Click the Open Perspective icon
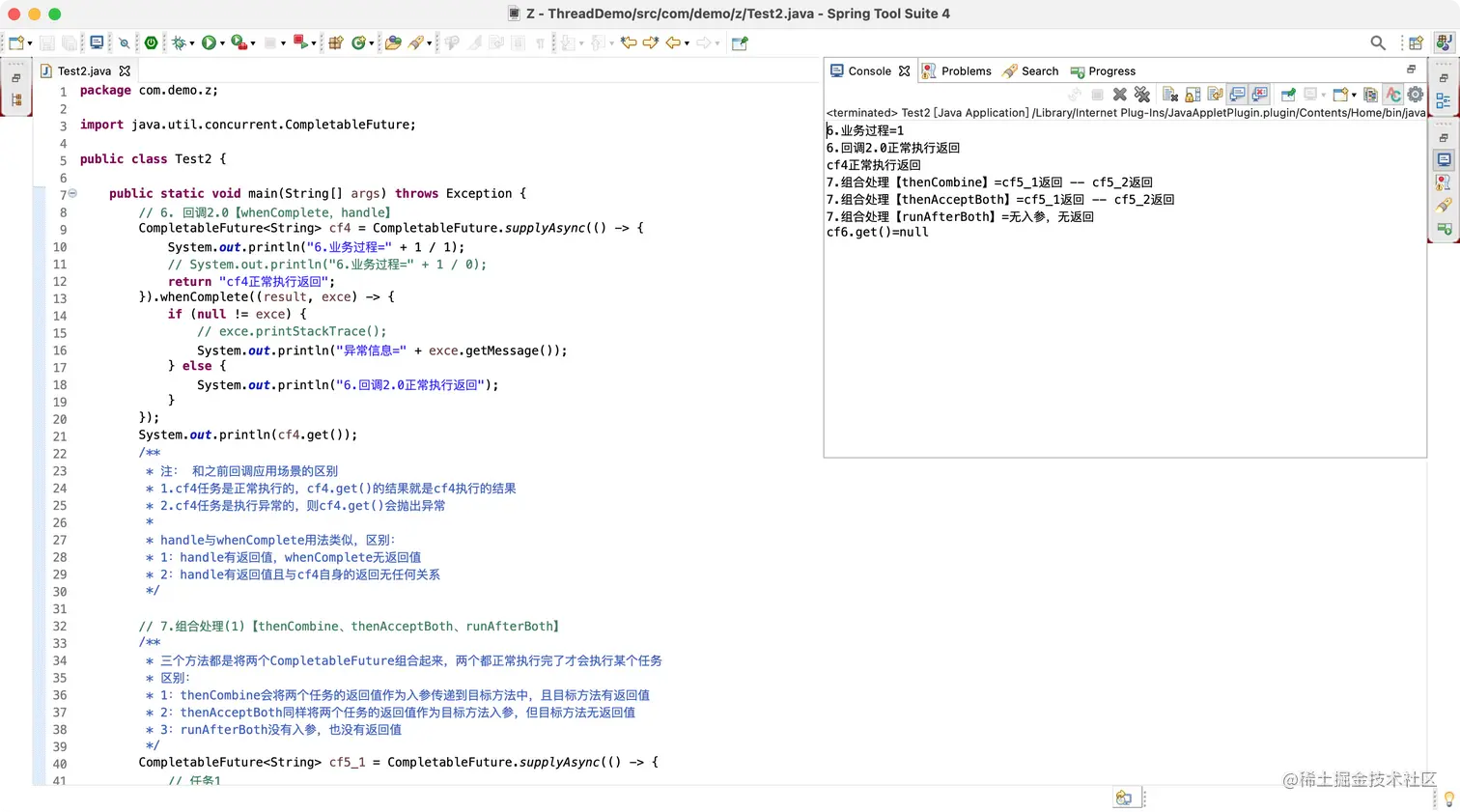 [x=1416, y=42]
